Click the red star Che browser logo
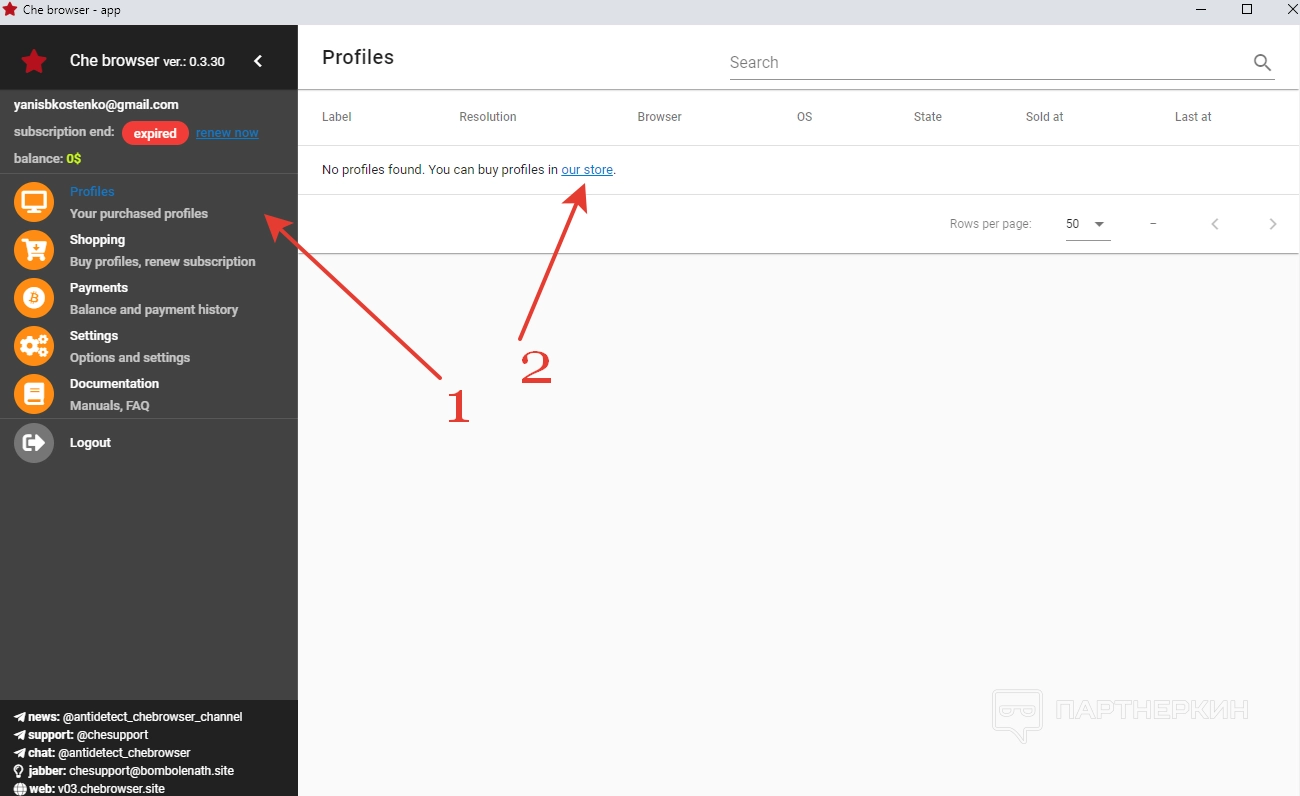1300x796 pixels. pyautogui.click(x=34, y=61)
